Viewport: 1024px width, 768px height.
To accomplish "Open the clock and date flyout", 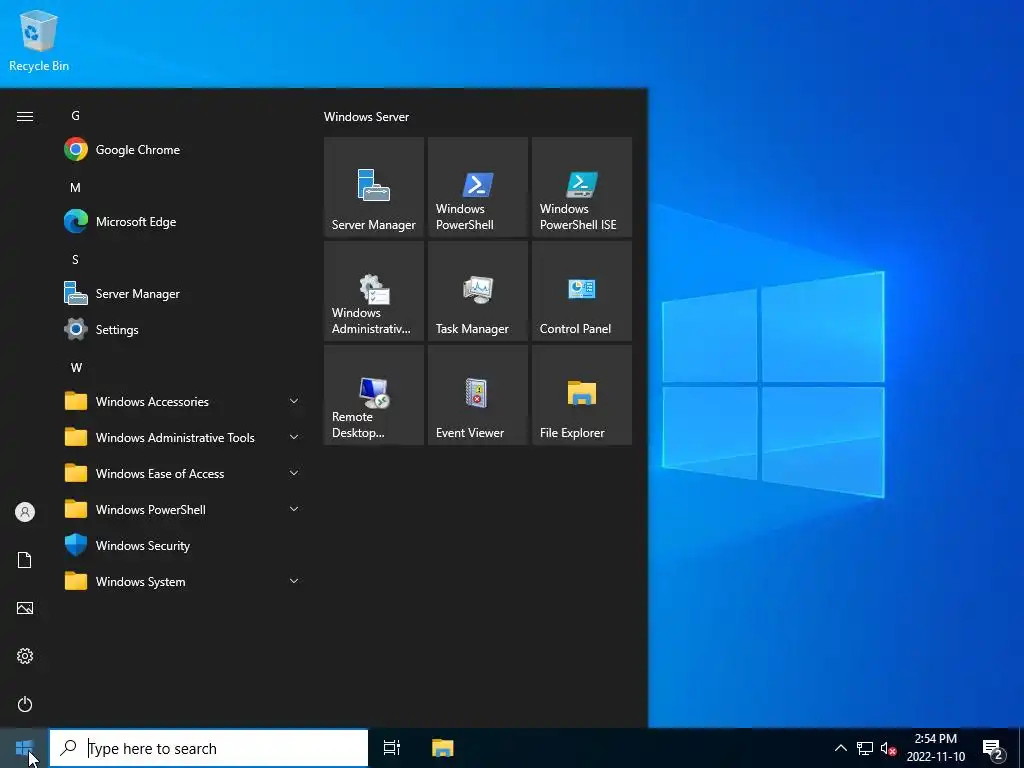I will pos(935,748).
